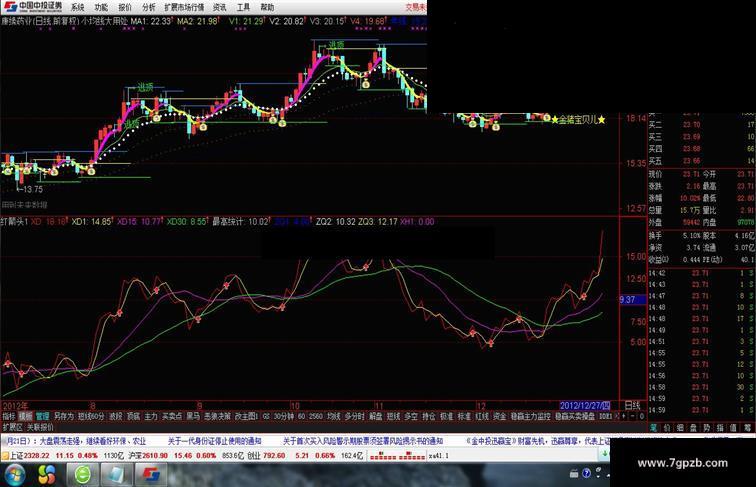Click the blue help icon in system tray
The height and width of the screenshot is (487, 756).
(586, 473)
